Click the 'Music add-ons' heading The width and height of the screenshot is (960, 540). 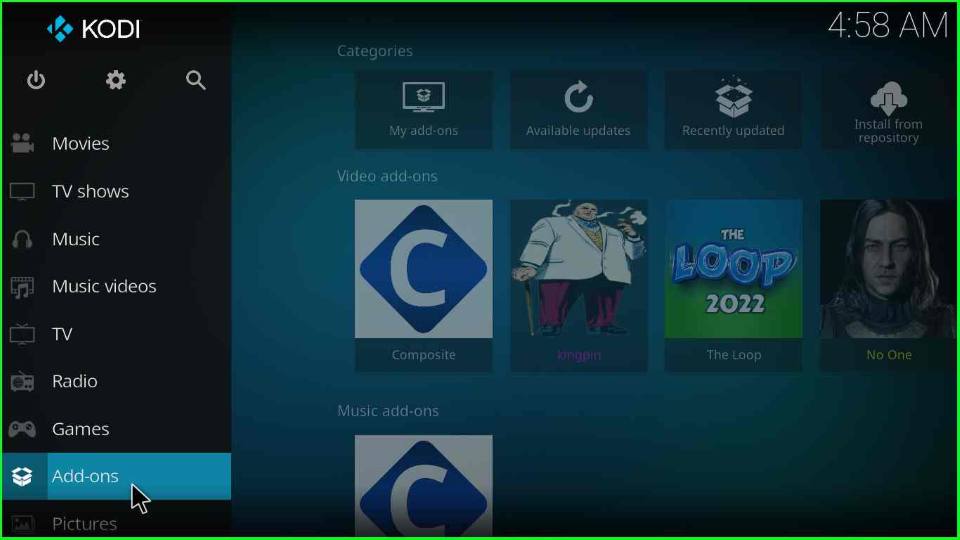click(x=388, y=411)
